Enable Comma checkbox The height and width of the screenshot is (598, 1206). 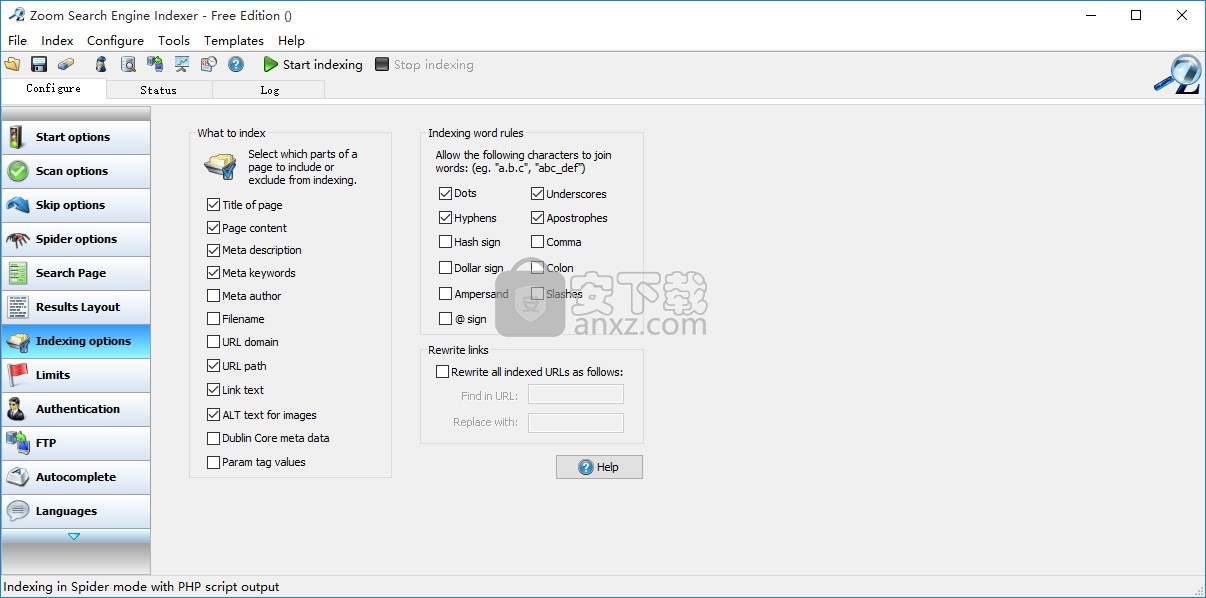pos(537,241)
